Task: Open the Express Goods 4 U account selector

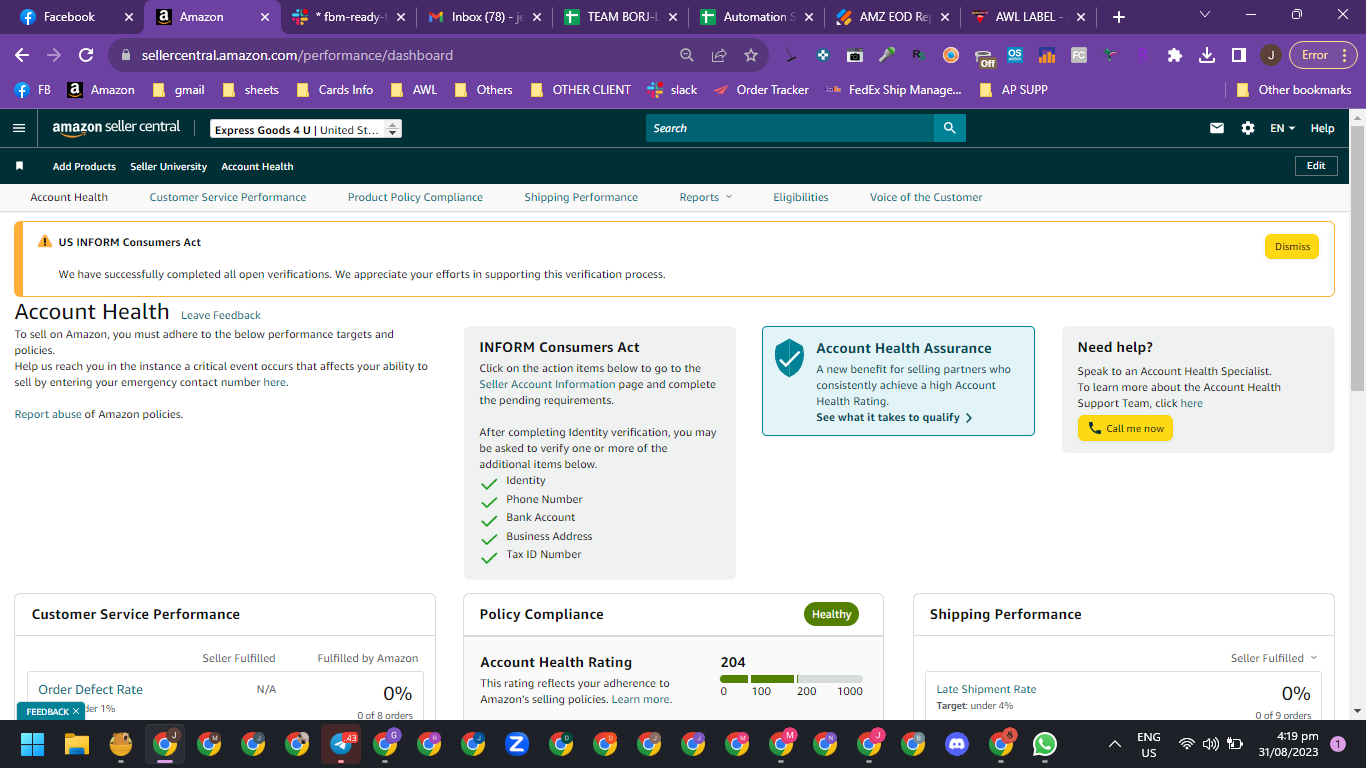Action: 307,129
